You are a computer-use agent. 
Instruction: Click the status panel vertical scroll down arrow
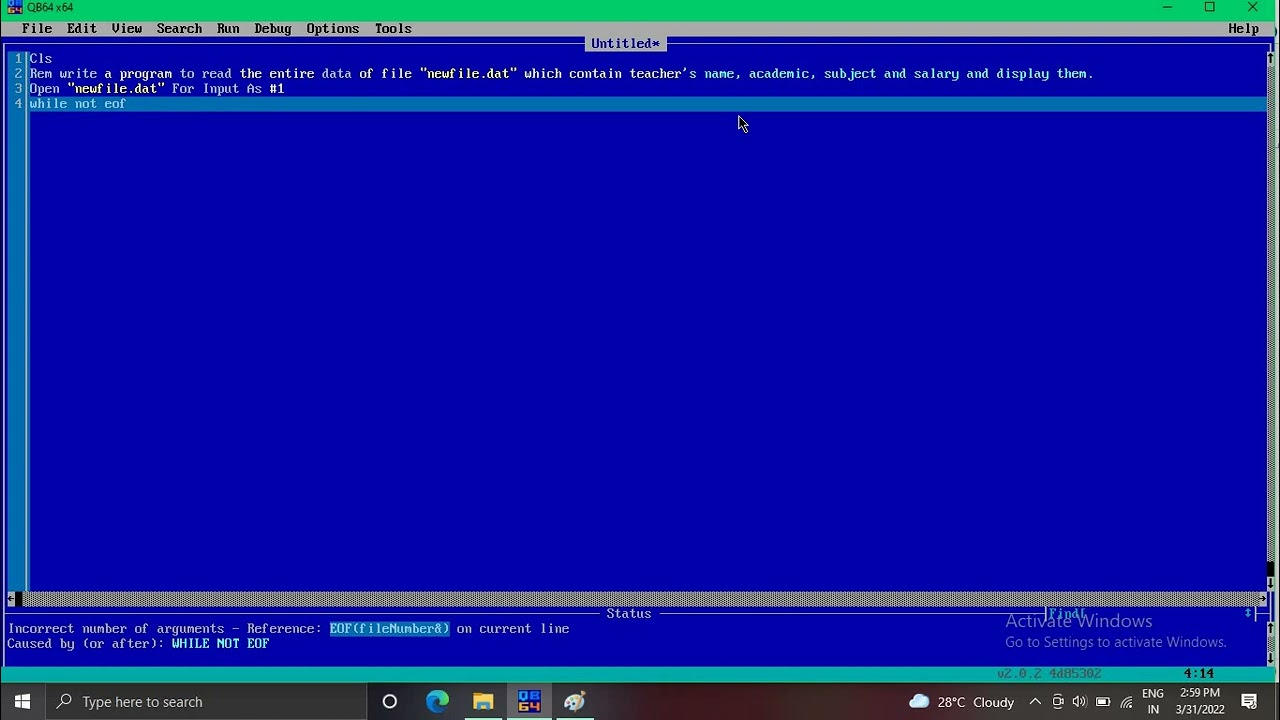1271,659
